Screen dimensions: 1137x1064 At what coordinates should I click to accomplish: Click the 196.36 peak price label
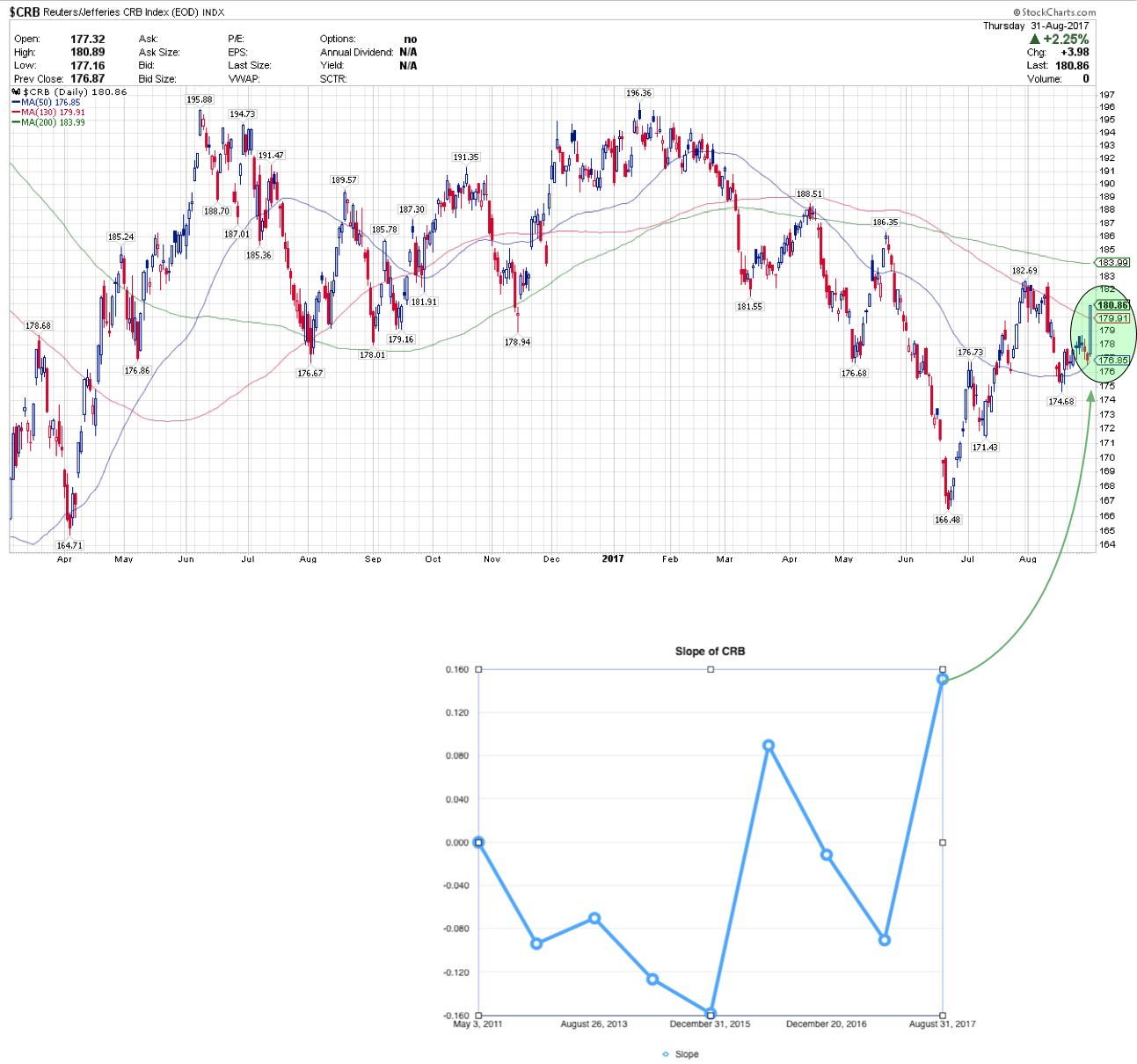(638, 92)
